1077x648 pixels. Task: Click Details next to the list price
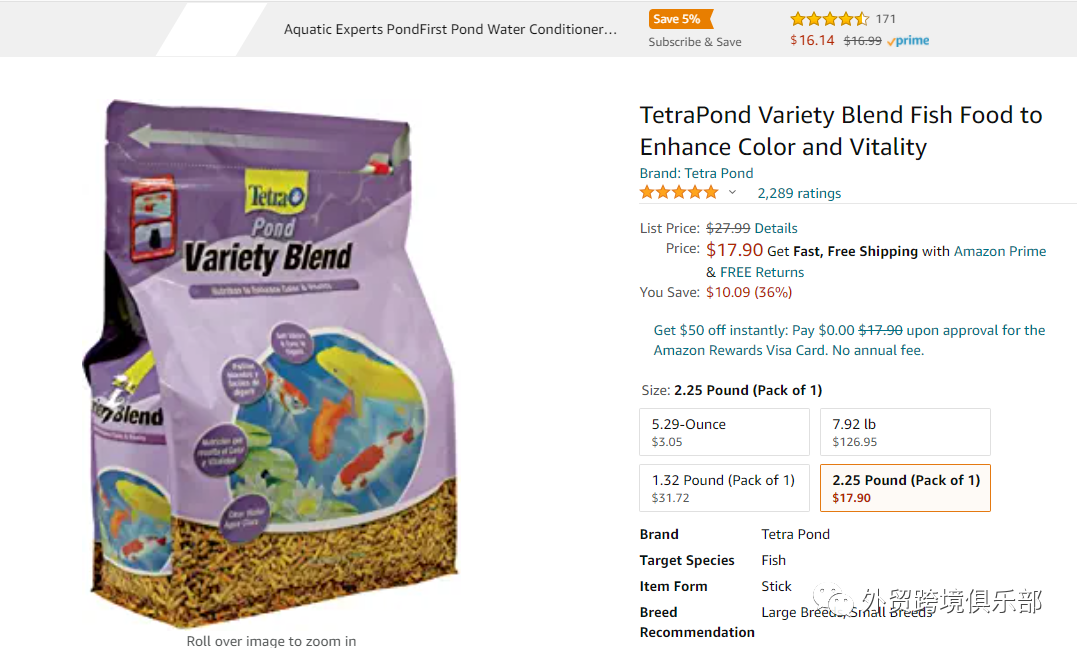pyautogui.click(x=775, y=228)
